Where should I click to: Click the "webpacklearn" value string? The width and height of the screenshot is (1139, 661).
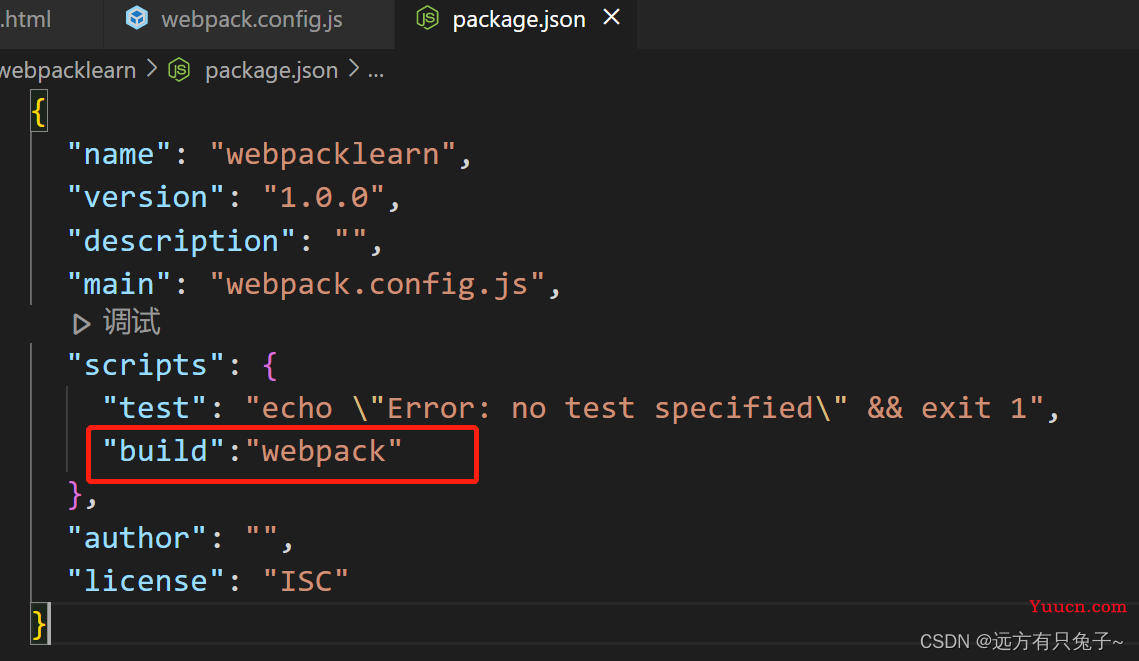(x=333, y=154)
